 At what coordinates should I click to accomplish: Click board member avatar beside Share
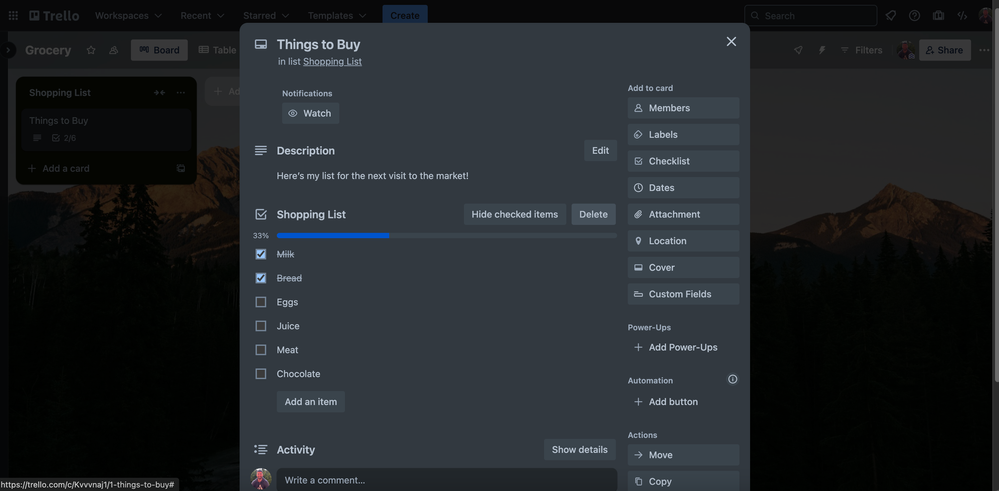point(905,50)
